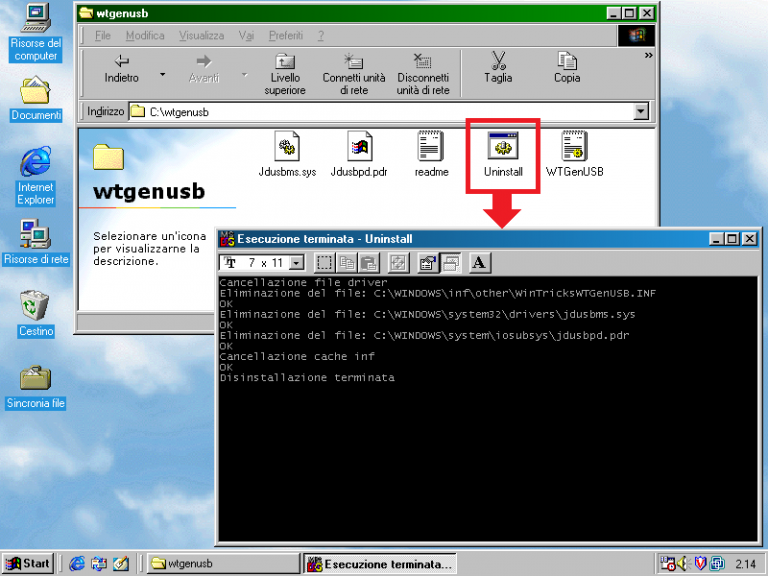This screenshot has height=576, width=768.
Task: Select the readme file
Action: click(432, 154)
